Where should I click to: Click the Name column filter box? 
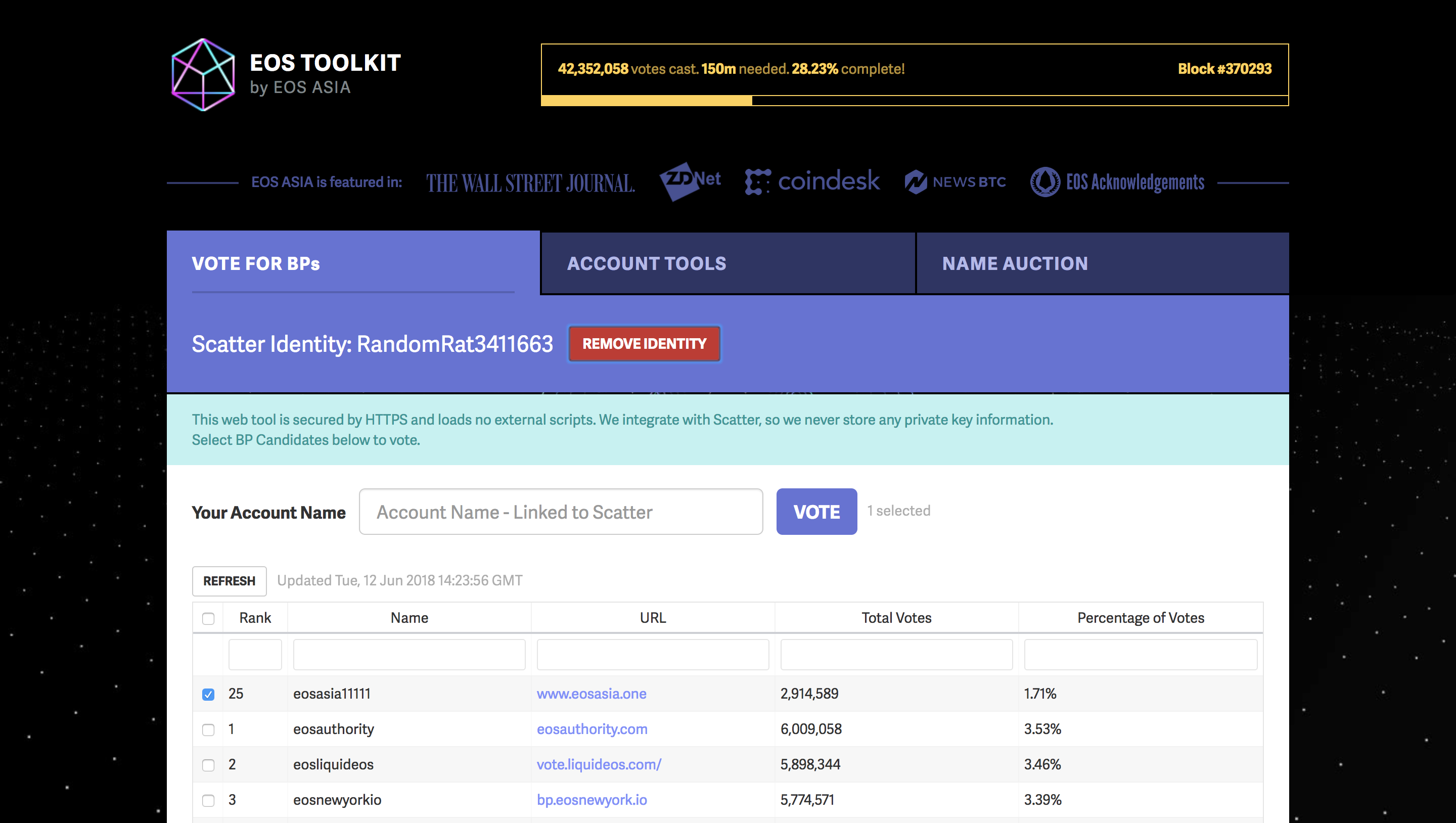(x=408, y=655)
